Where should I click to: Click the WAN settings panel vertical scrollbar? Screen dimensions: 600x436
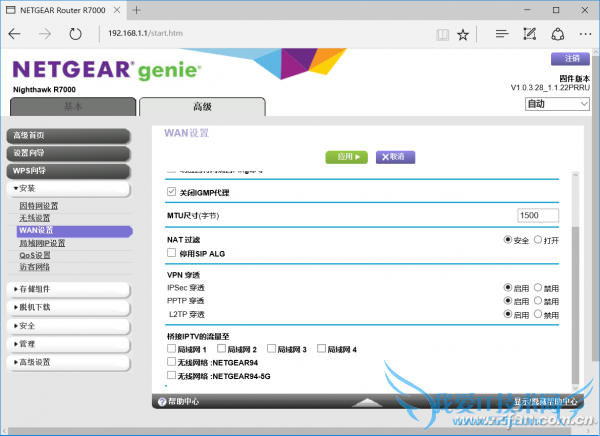[x=576, y=305]
